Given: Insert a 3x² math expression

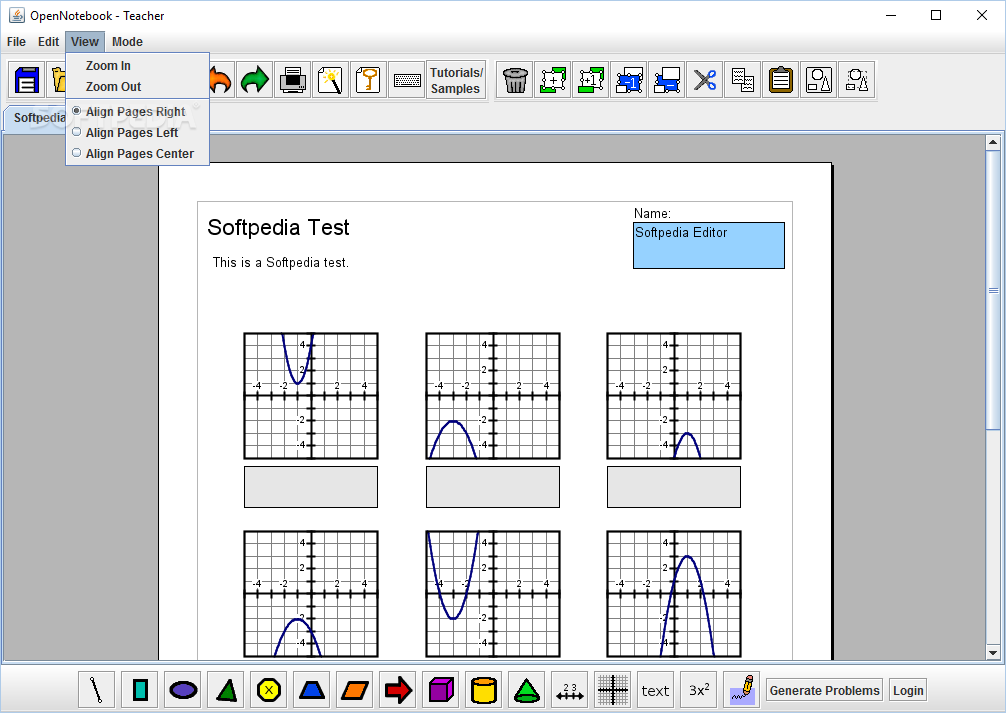Looking at the screenshot, I should (698, 690).
